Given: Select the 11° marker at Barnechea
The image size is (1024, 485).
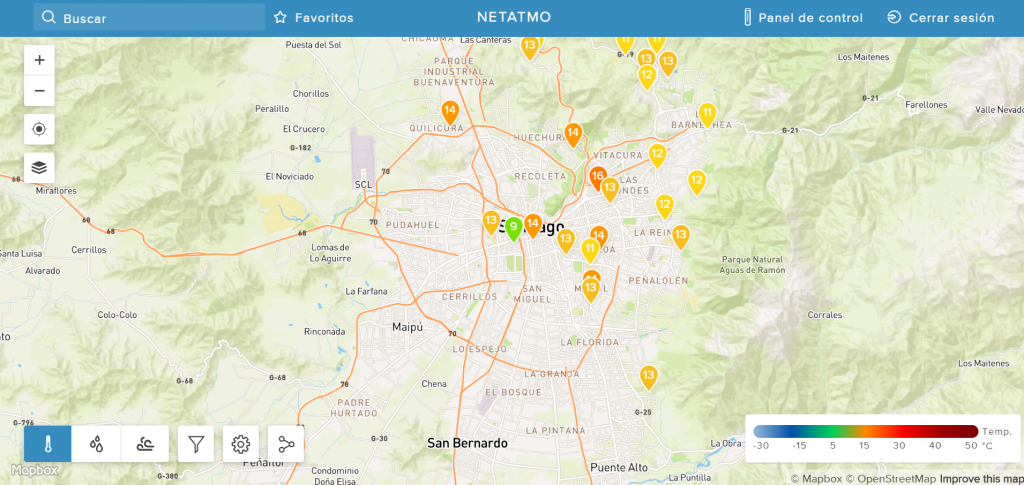Looking at the screenshot, I should click(707, 113).
